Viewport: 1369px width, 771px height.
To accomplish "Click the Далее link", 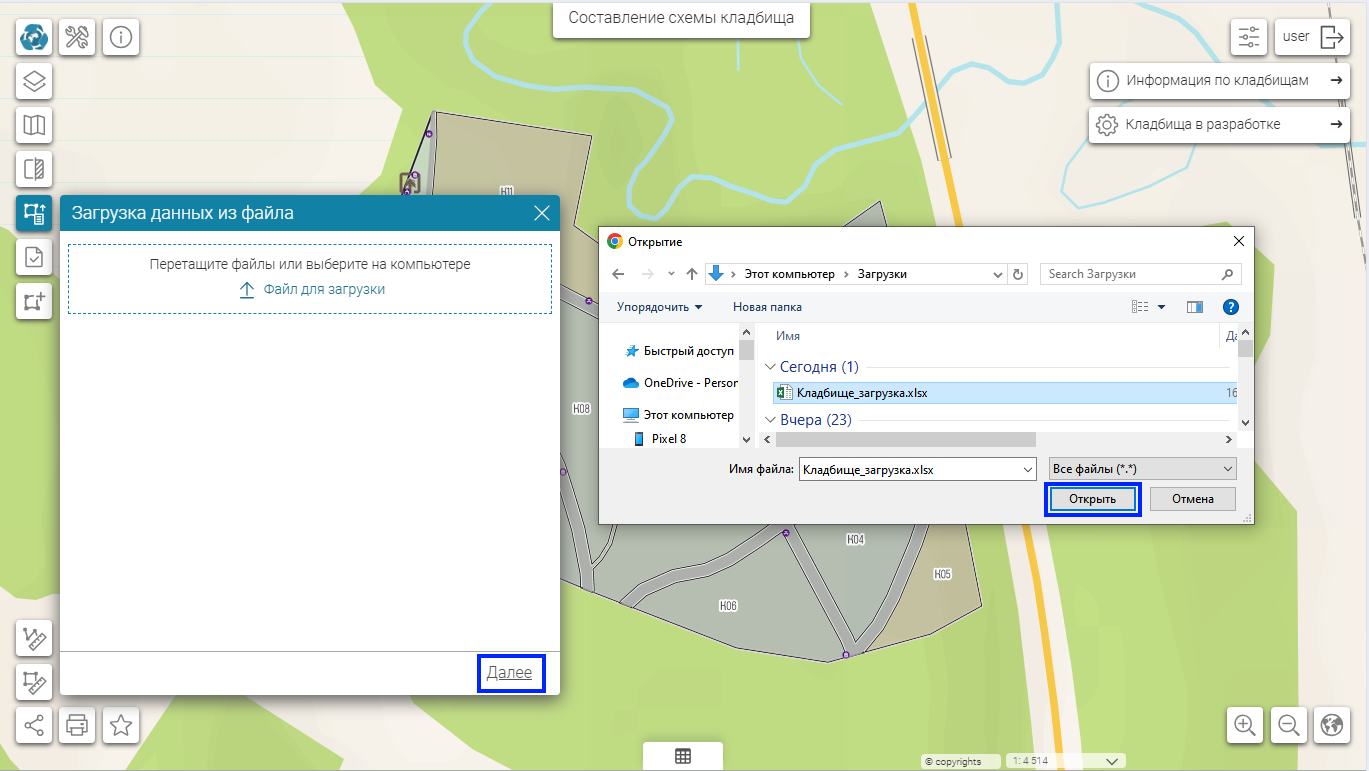I will 509,673.
